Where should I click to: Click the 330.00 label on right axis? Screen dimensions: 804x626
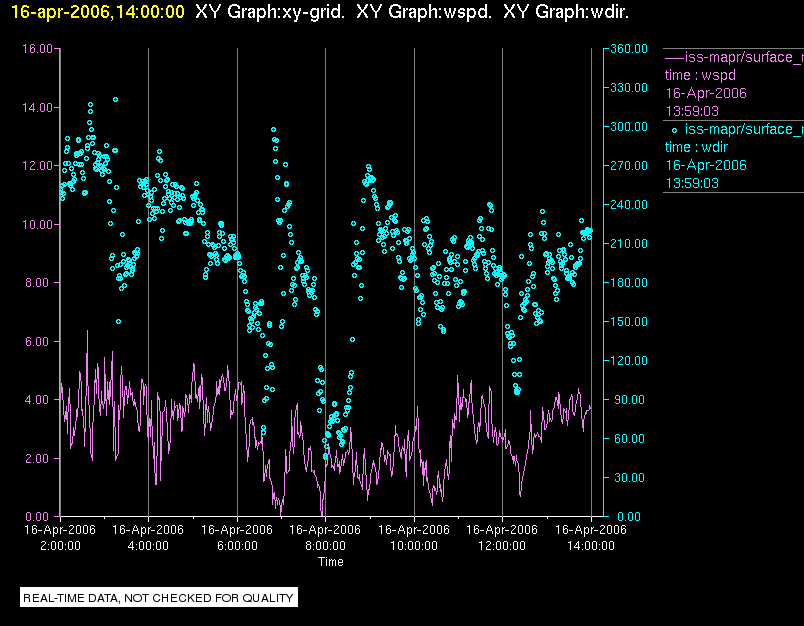pos(629,88)
